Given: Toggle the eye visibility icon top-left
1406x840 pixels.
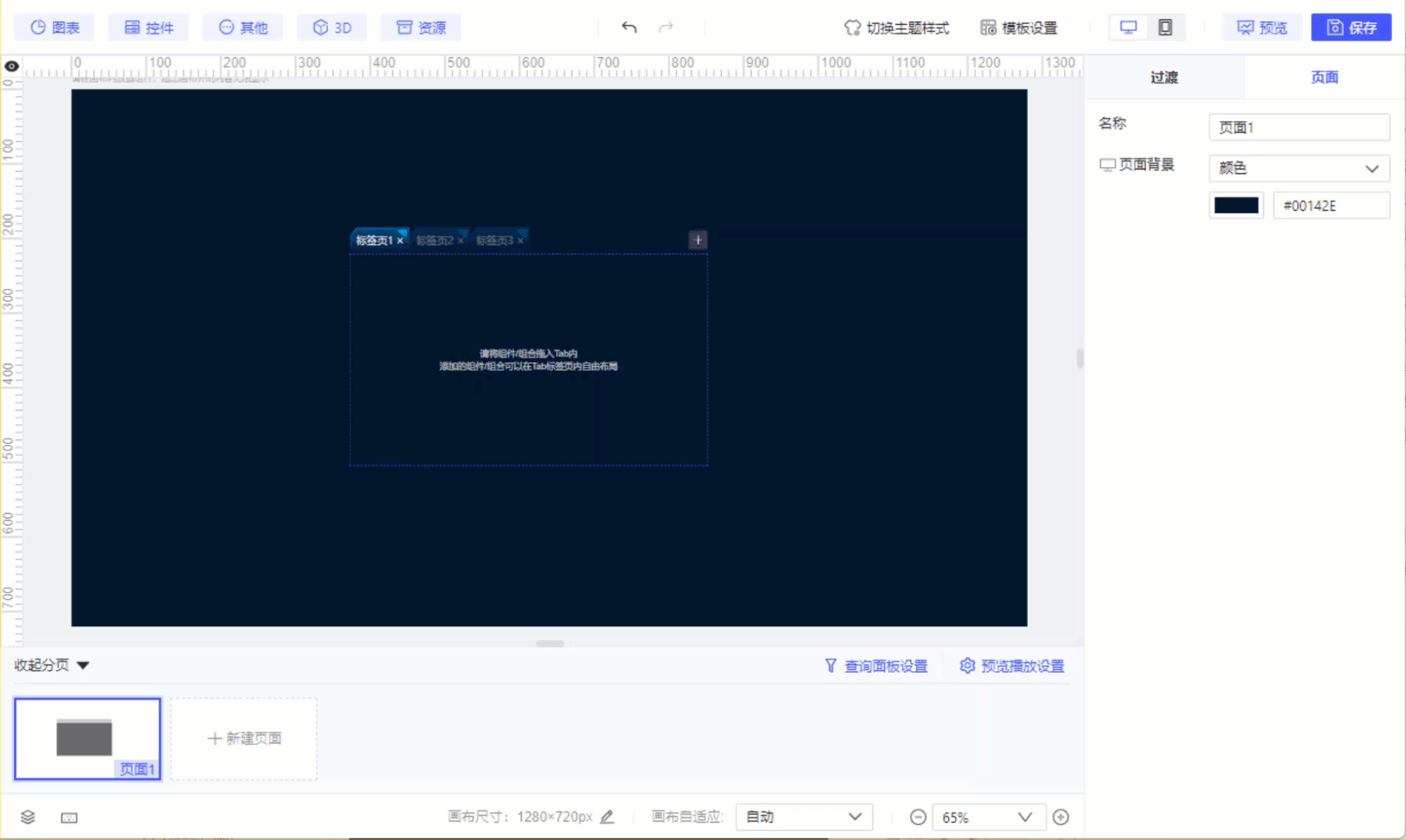Looking at the screenshot, I should click(11, 66).
